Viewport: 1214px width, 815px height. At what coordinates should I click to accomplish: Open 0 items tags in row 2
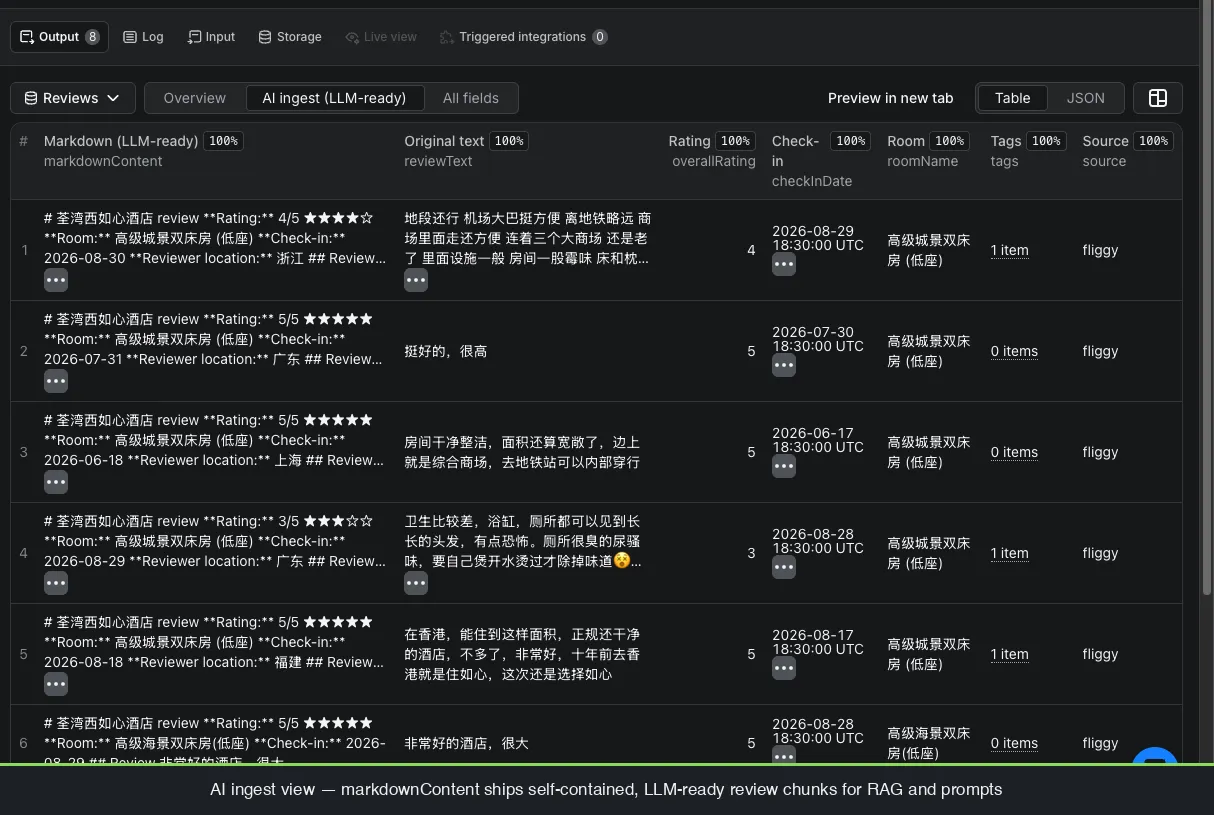pyautogui.click(x=1014, y=351)
